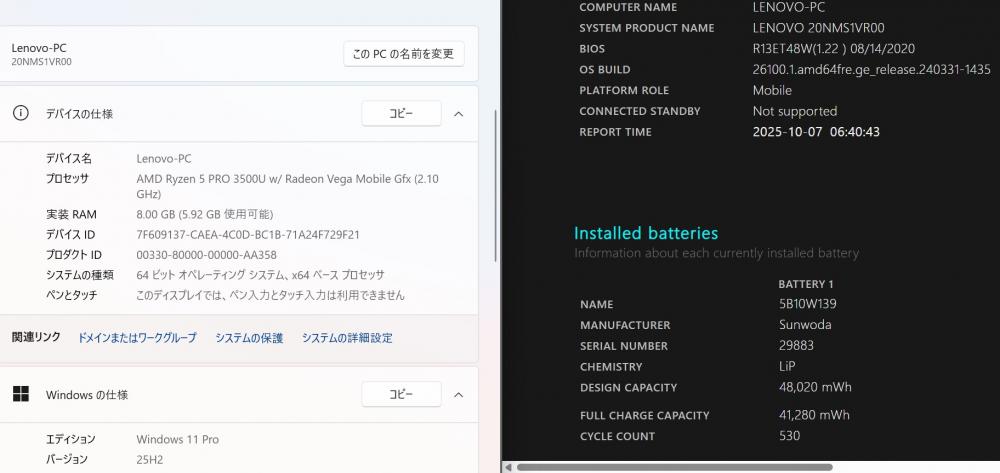Click the Windows 11 Pro edition text
The image size is (1000, 473).
(x=177, y=439)
